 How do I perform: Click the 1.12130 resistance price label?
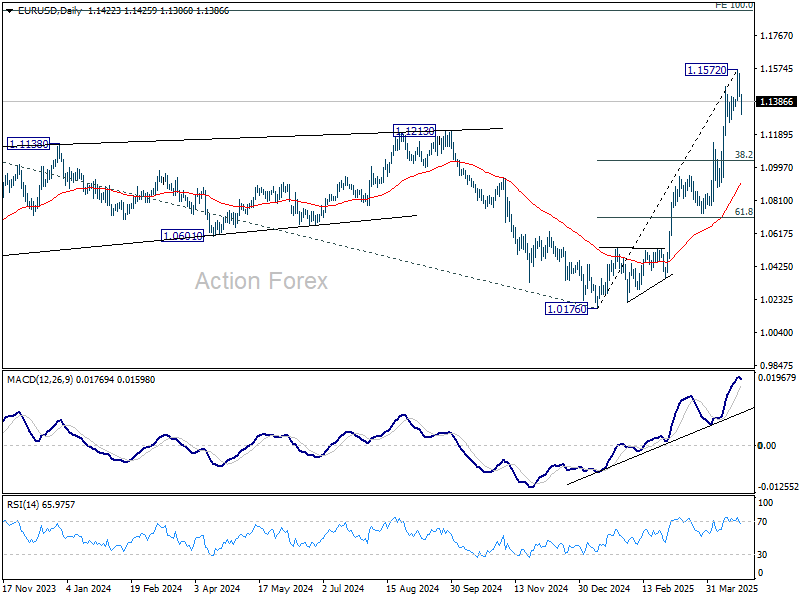[414, 131]
